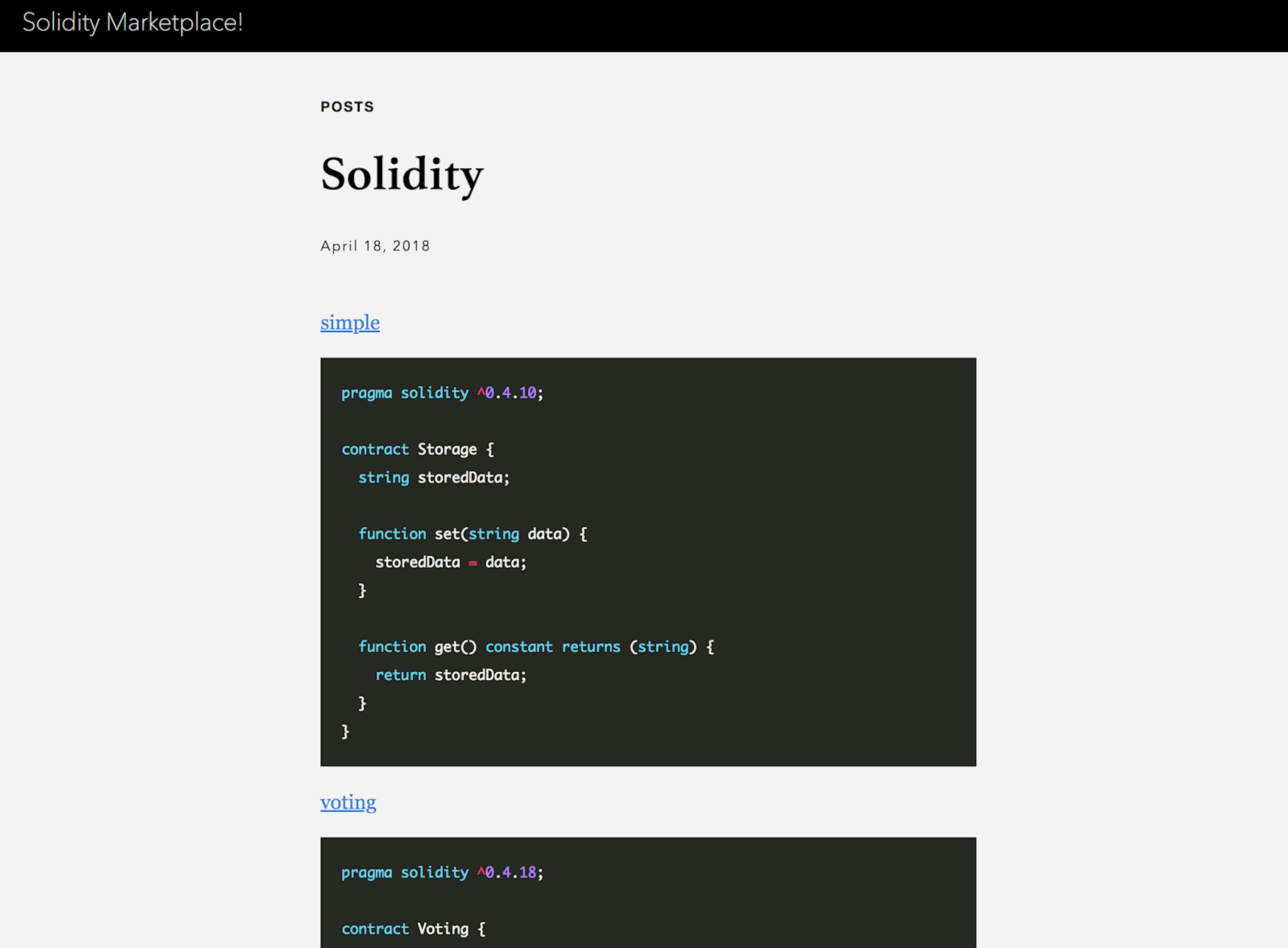This screenshot has height=948, width=1288.
Task: Click the April 18, 2018 date text
Action: click(375, 246)
